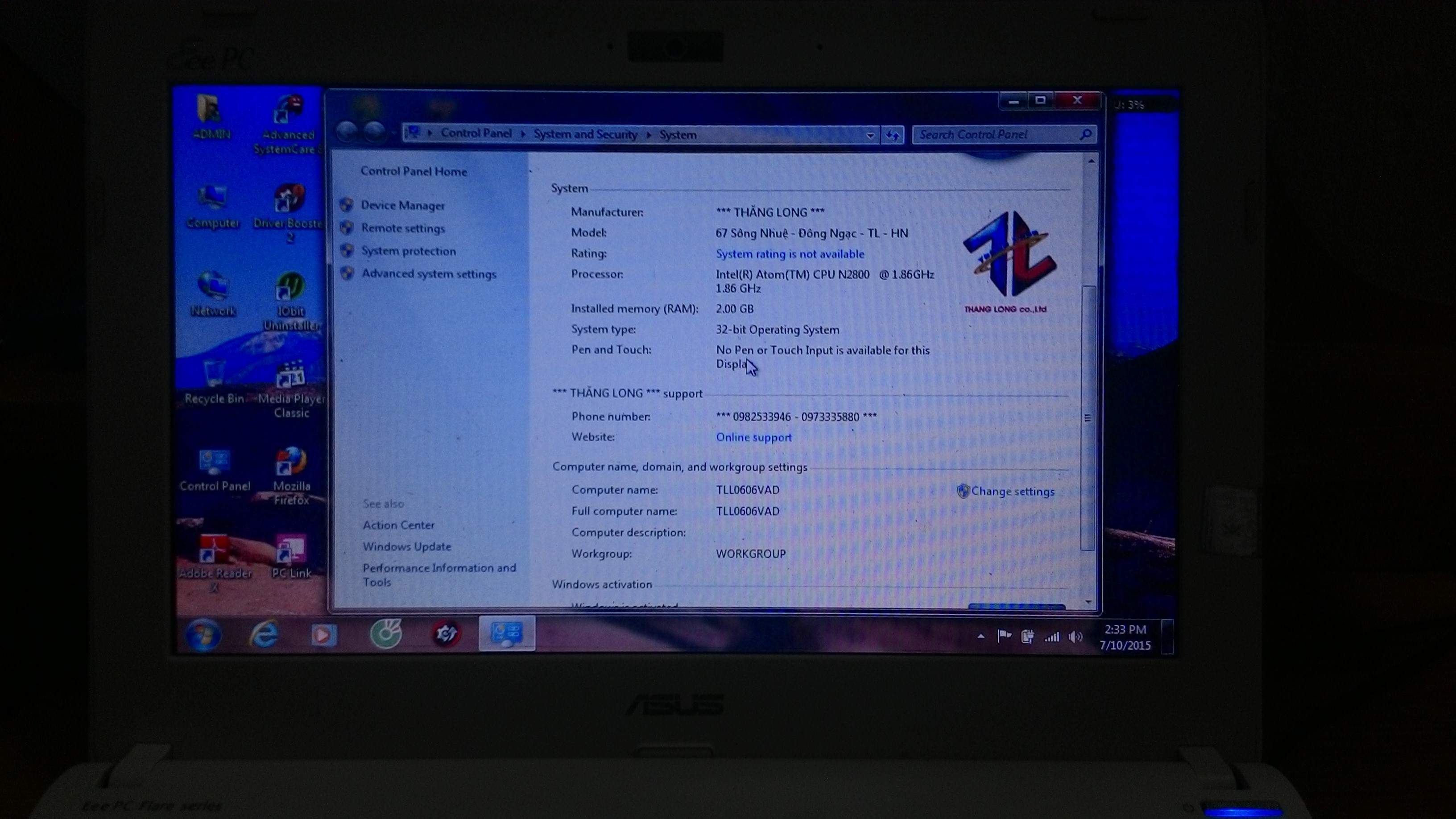Open System protection link

point(408,251)
